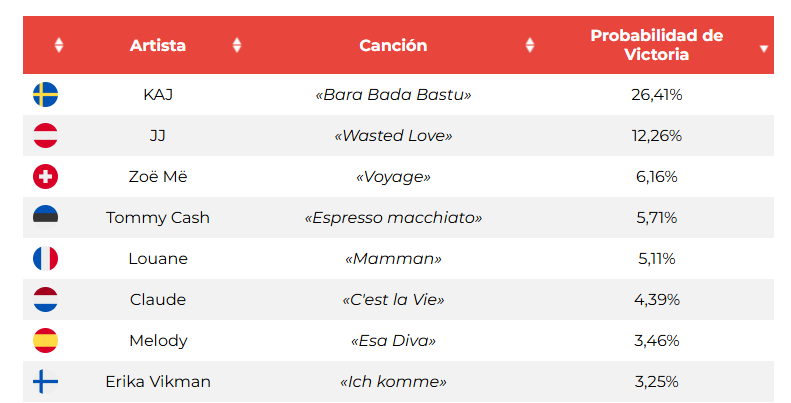Screen dimensions: 791x403
Task: Sort table using Canción column arrows
Action: pos(530,45)
